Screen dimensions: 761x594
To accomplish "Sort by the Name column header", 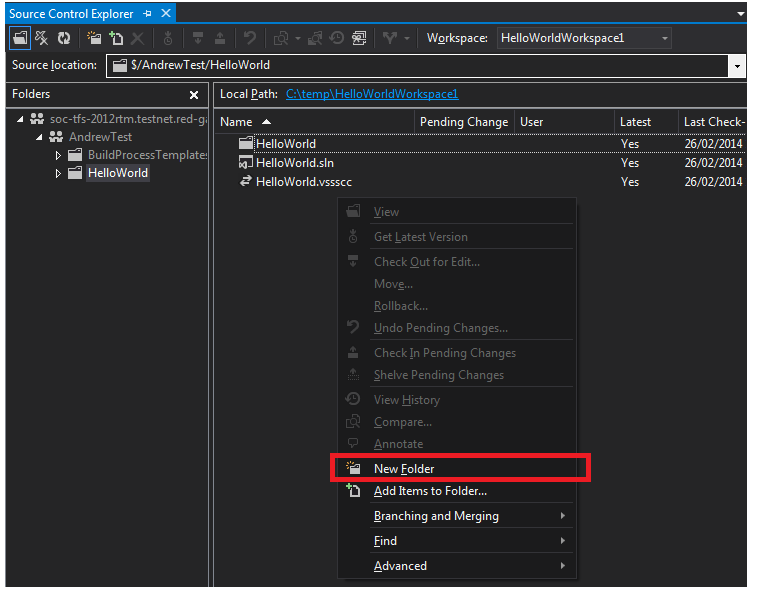I will (237, 122).
